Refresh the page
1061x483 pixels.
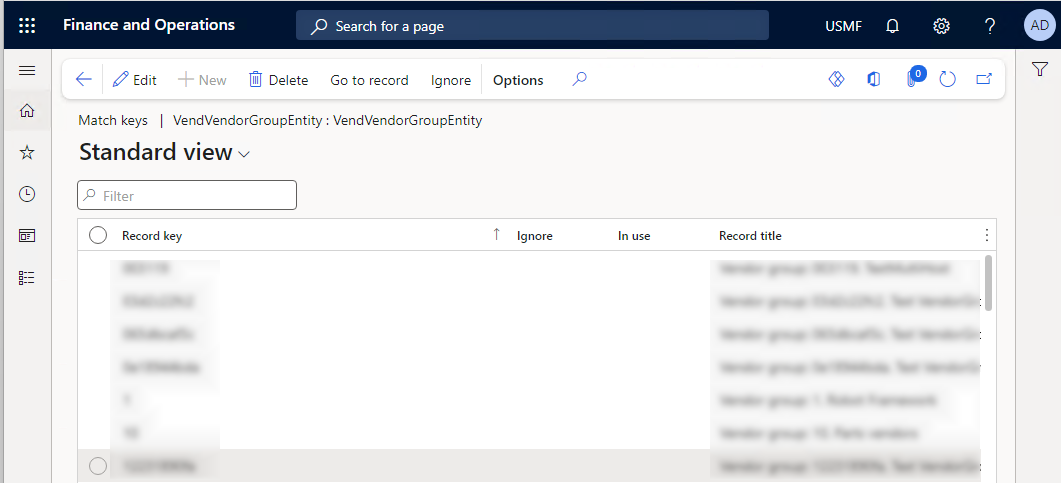pyautogui.click(x=947, y=79)
